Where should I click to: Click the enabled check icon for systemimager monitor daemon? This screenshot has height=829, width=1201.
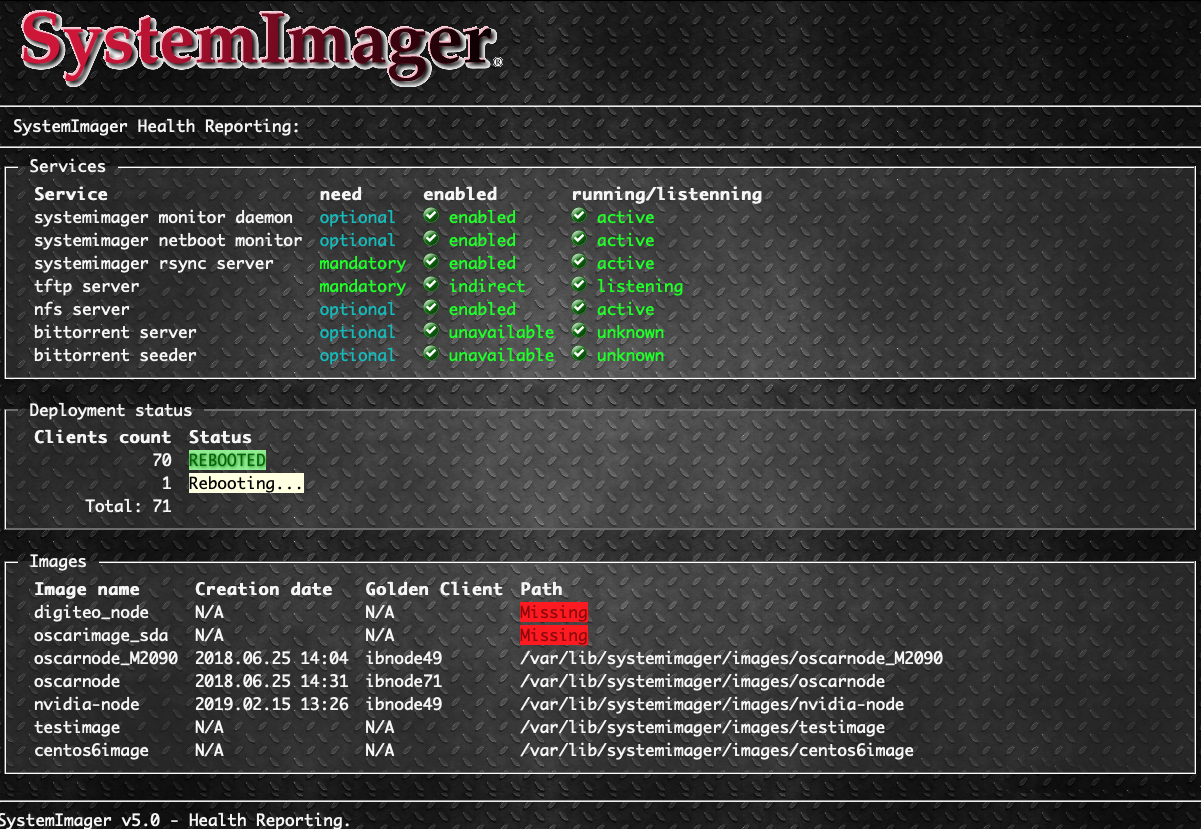(x=431, y=216)
